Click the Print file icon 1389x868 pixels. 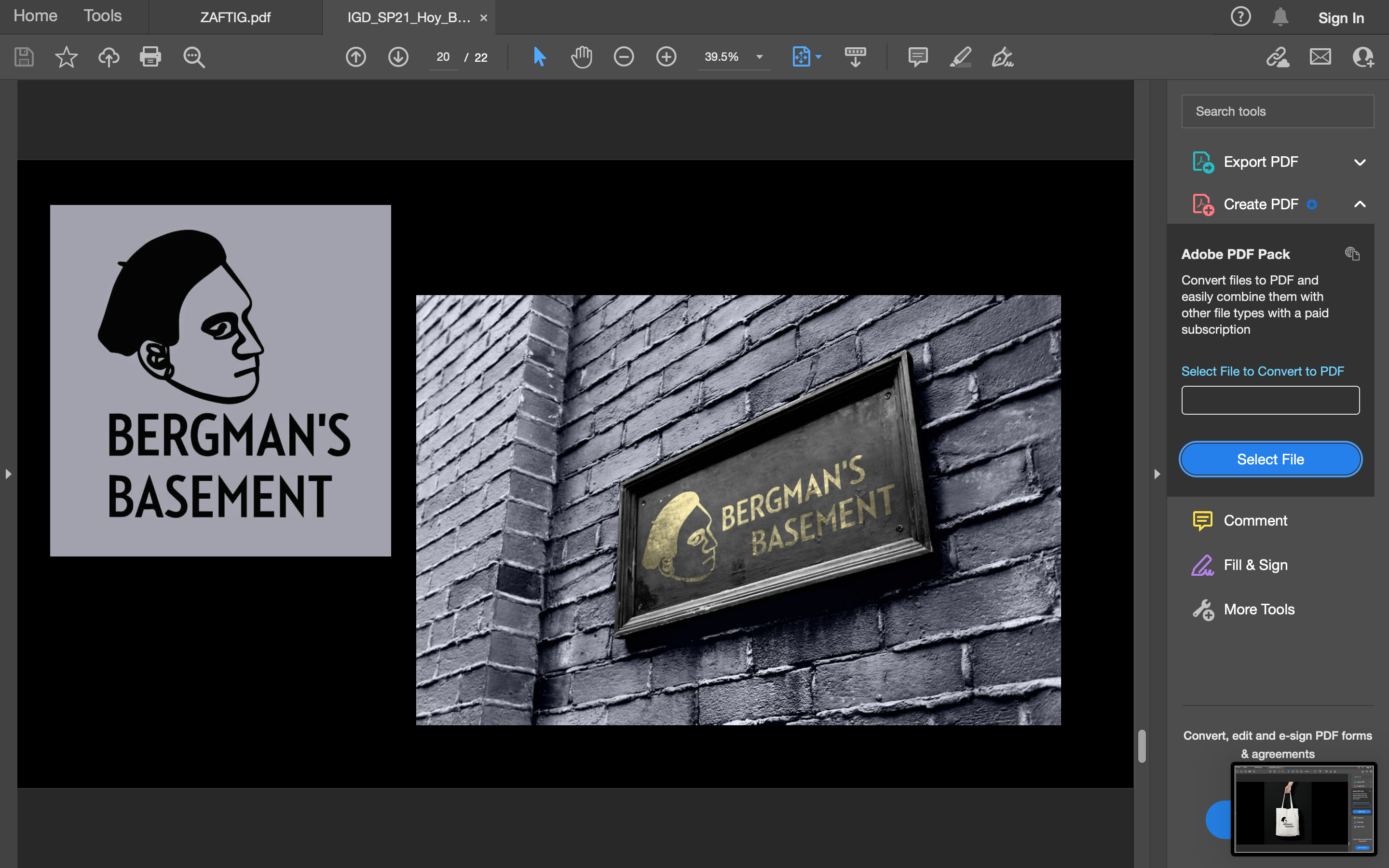pos(150,57)
